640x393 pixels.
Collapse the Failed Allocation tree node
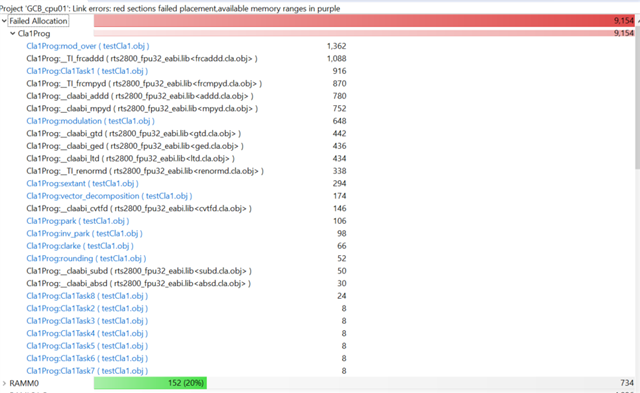4,21
